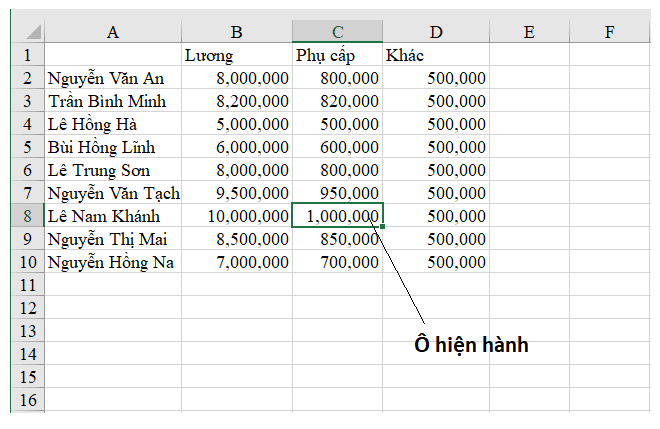
Task: Click allowance cell 950,000
Action: 338,193
